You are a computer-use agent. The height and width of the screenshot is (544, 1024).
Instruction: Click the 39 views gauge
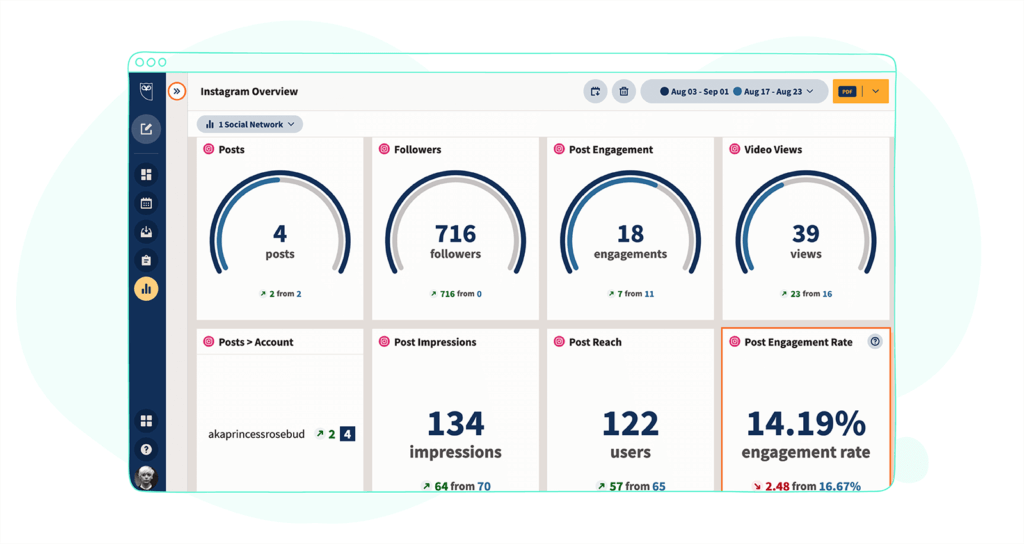[806, 223]
